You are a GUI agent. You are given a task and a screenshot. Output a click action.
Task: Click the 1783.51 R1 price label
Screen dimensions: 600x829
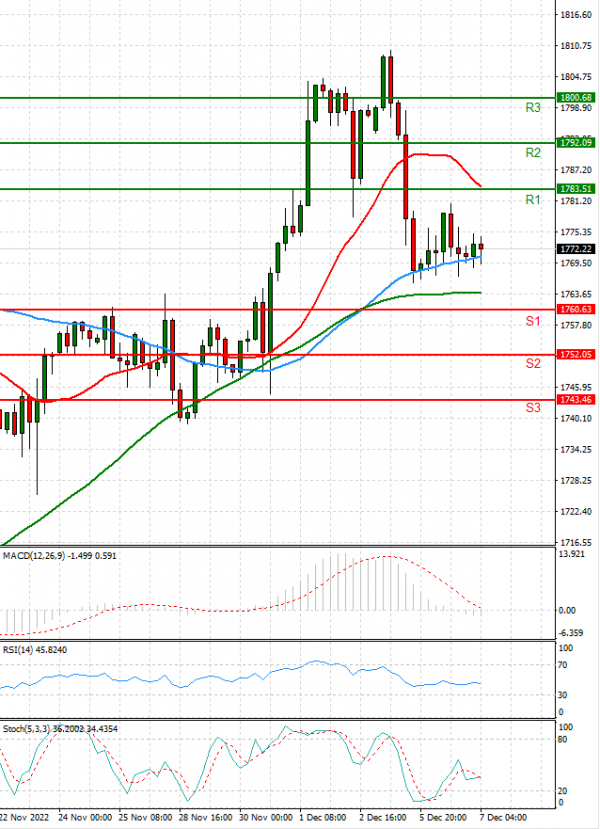point(576,189)
